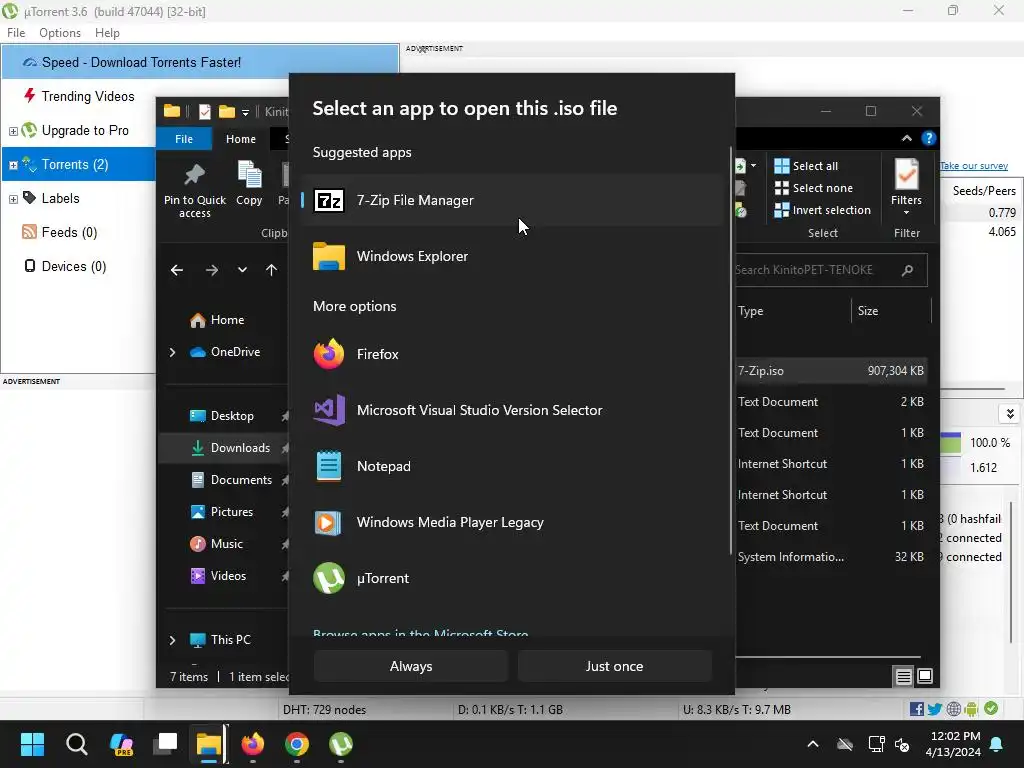
Task: Select Devices (0) in µTorrent sidebar
Action: click(73, 266)
